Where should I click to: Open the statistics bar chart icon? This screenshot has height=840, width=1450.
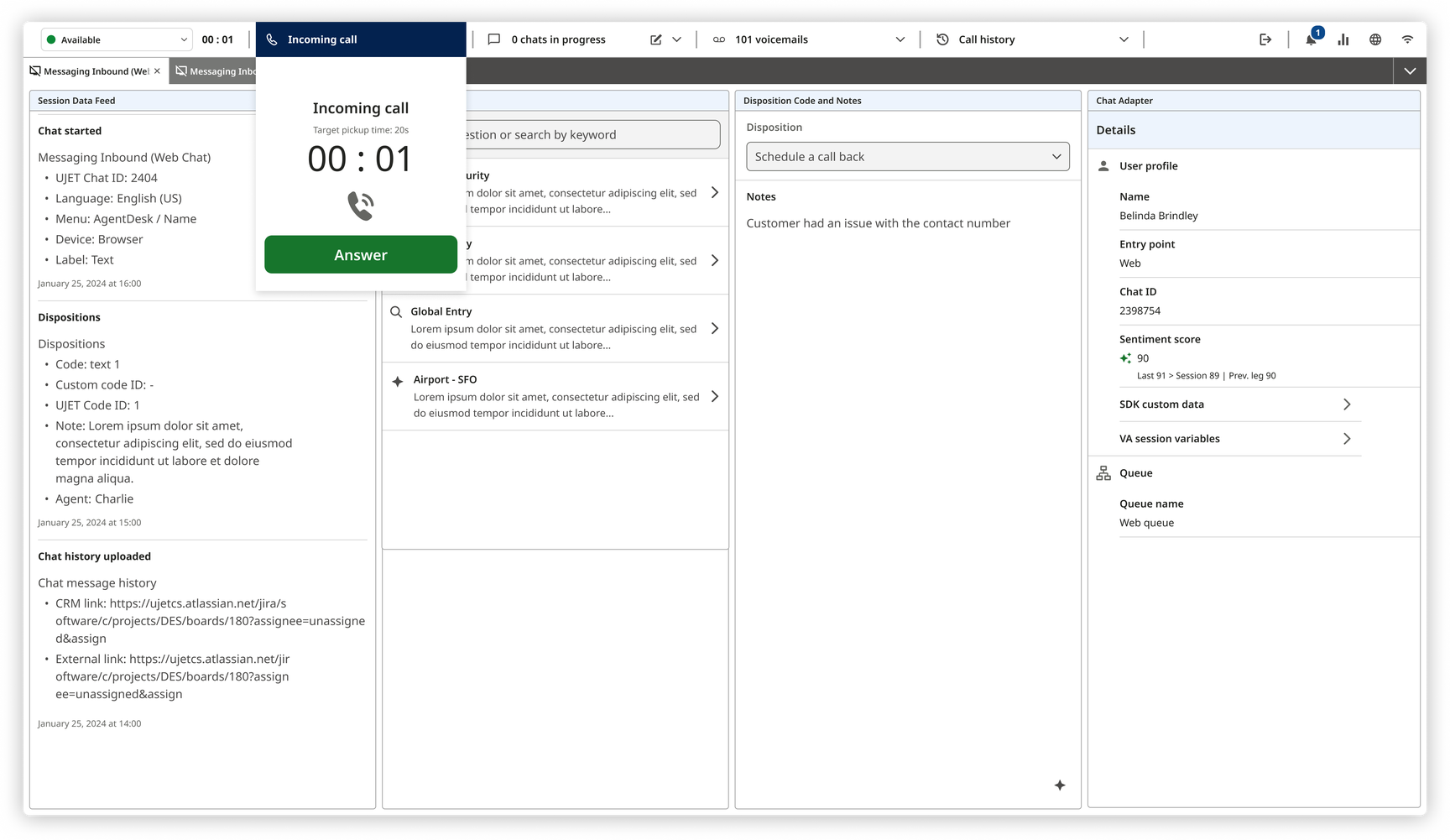click(x=1343, y=39)
